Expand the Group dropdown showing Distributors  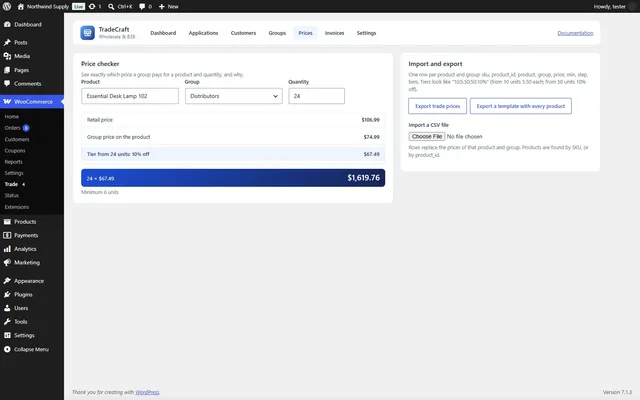(x=233, y=96)
